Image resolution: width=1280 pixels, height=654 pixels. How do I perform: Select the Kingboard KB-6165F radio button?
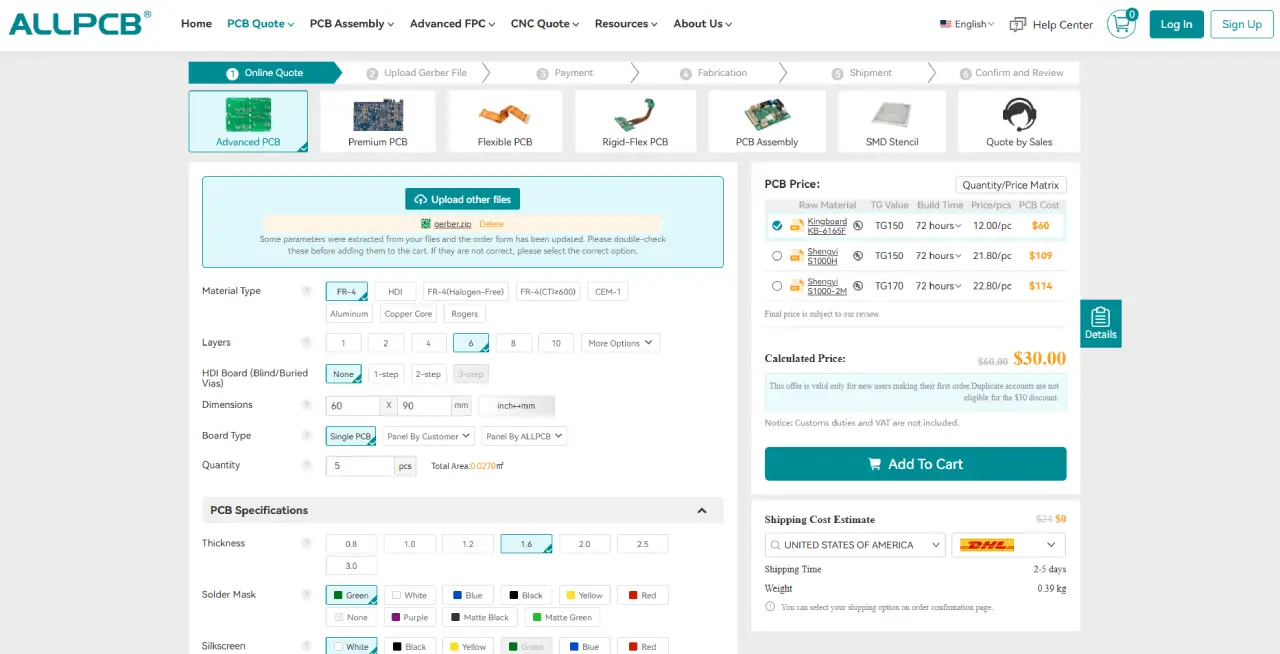pos(777,226)
